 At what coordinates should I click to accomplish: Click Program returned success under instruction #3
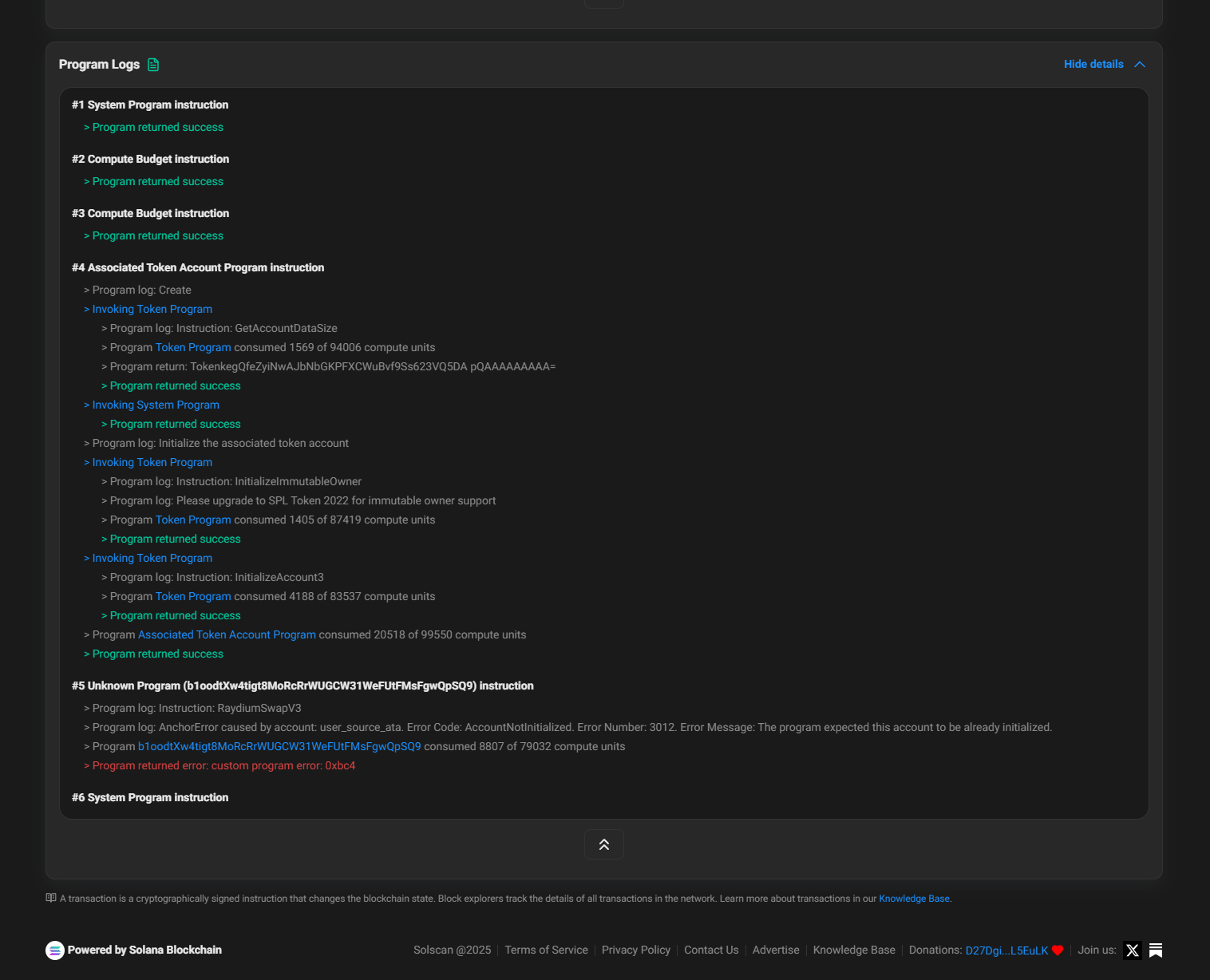[153, 235]
